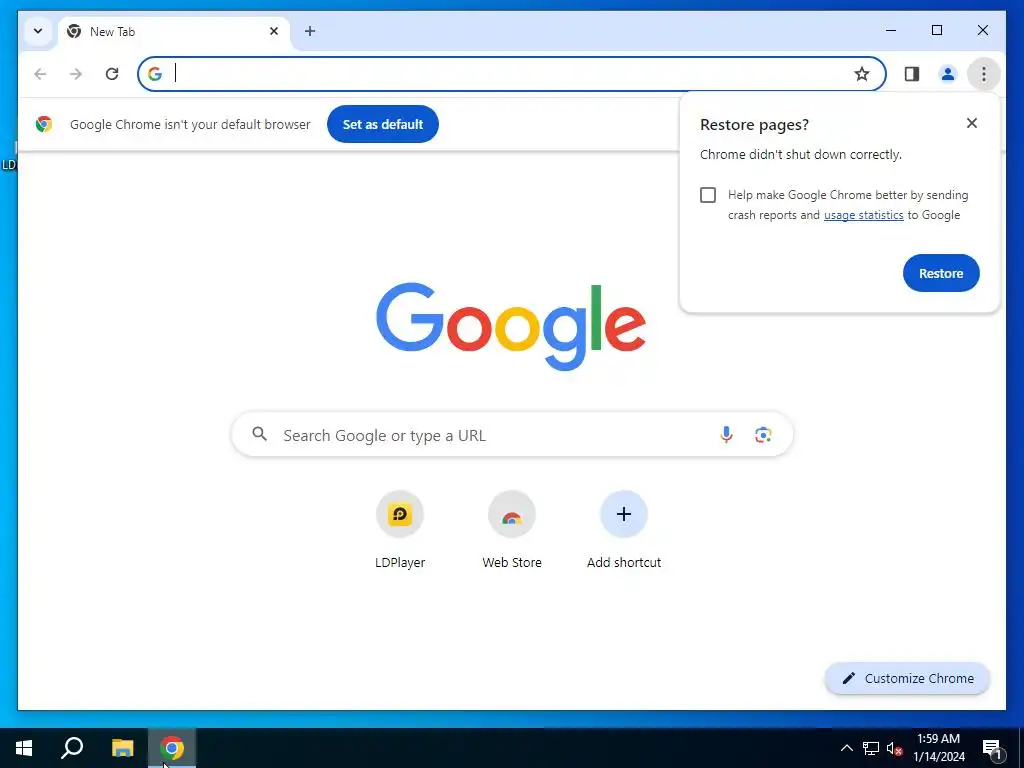Open network status tray icon
Image resolution: width=1024 pixels, height=768 pixels.
click(871, 748)
